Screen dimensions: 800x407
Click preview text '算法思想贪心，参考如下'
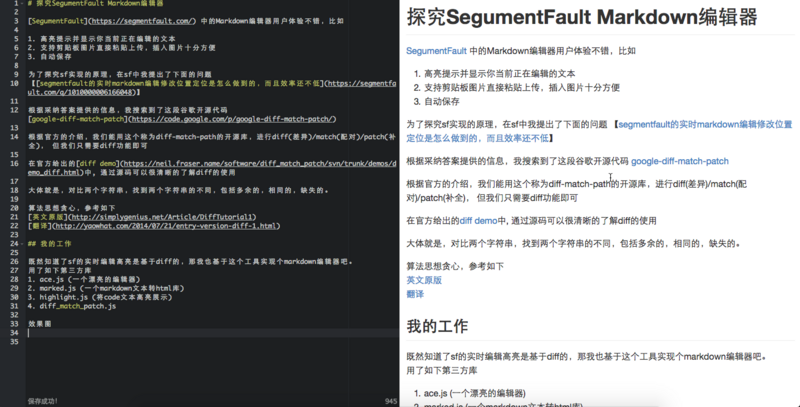click(455, 266)
